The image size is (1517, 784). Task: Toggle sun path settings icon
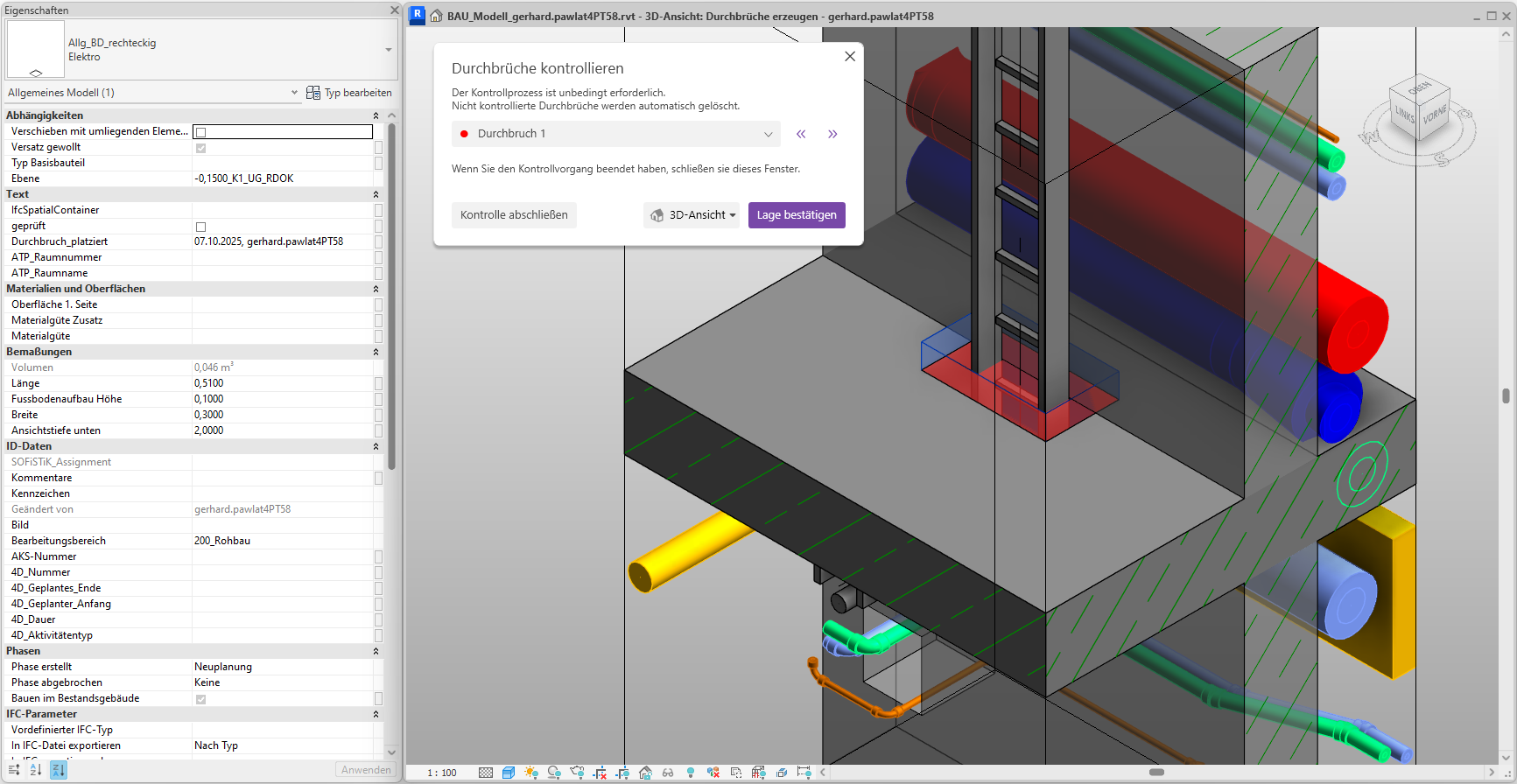(531, 773)
